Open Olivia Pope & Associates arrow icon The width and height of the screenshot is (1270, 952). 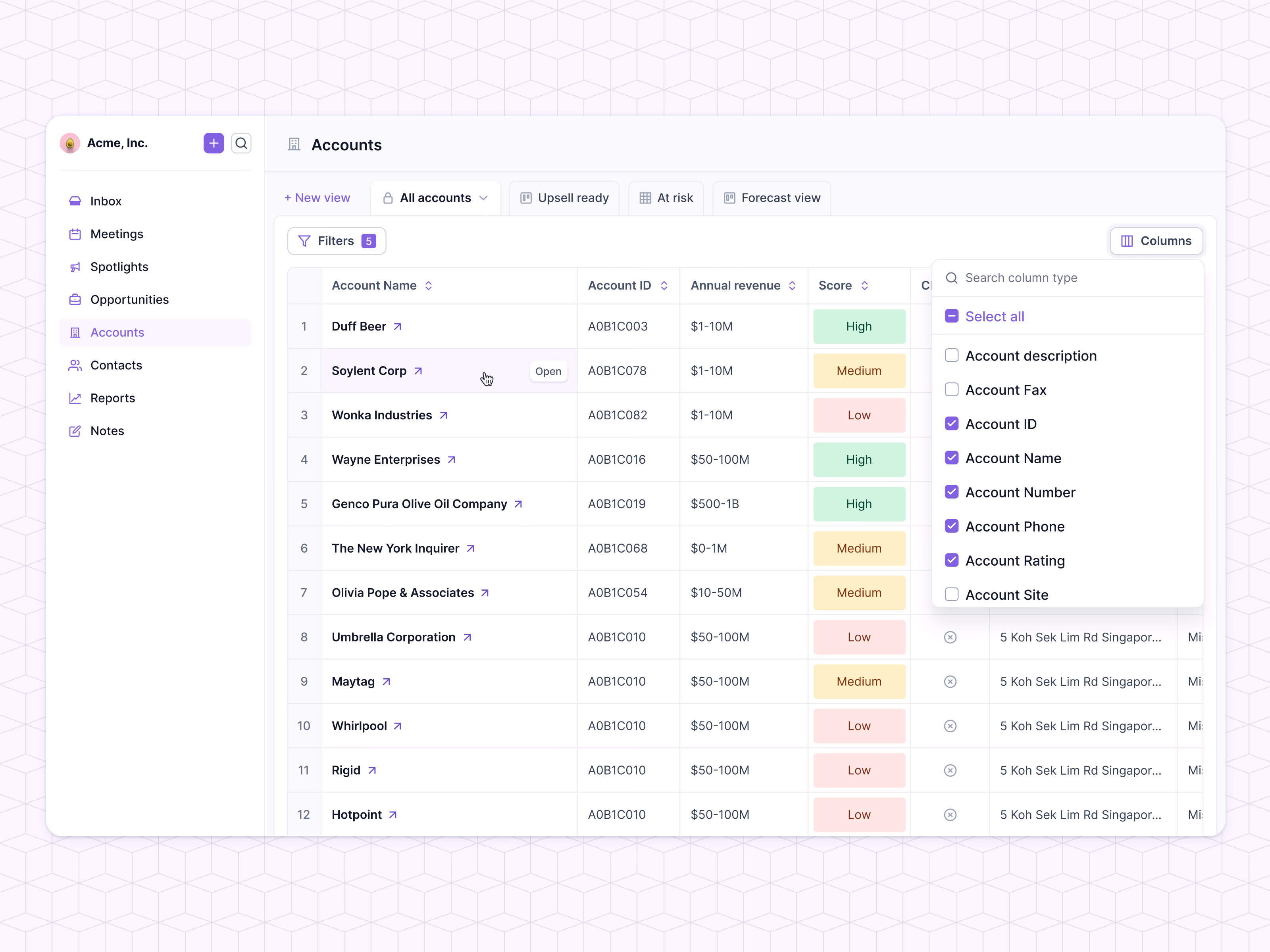click(x=485, y=593)
